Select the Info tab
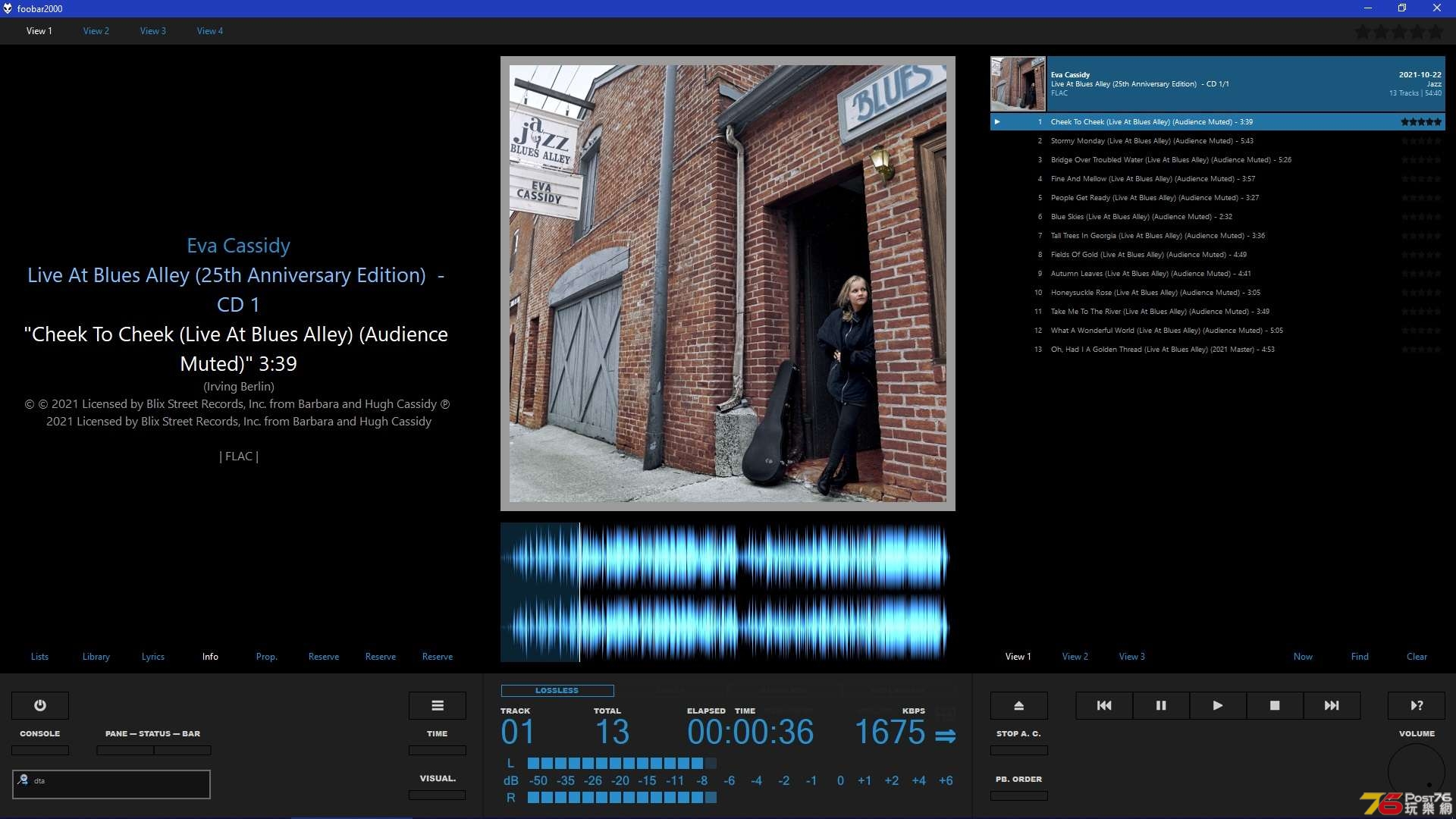Viewport: 1456px width, 819px height. point(210,657)
